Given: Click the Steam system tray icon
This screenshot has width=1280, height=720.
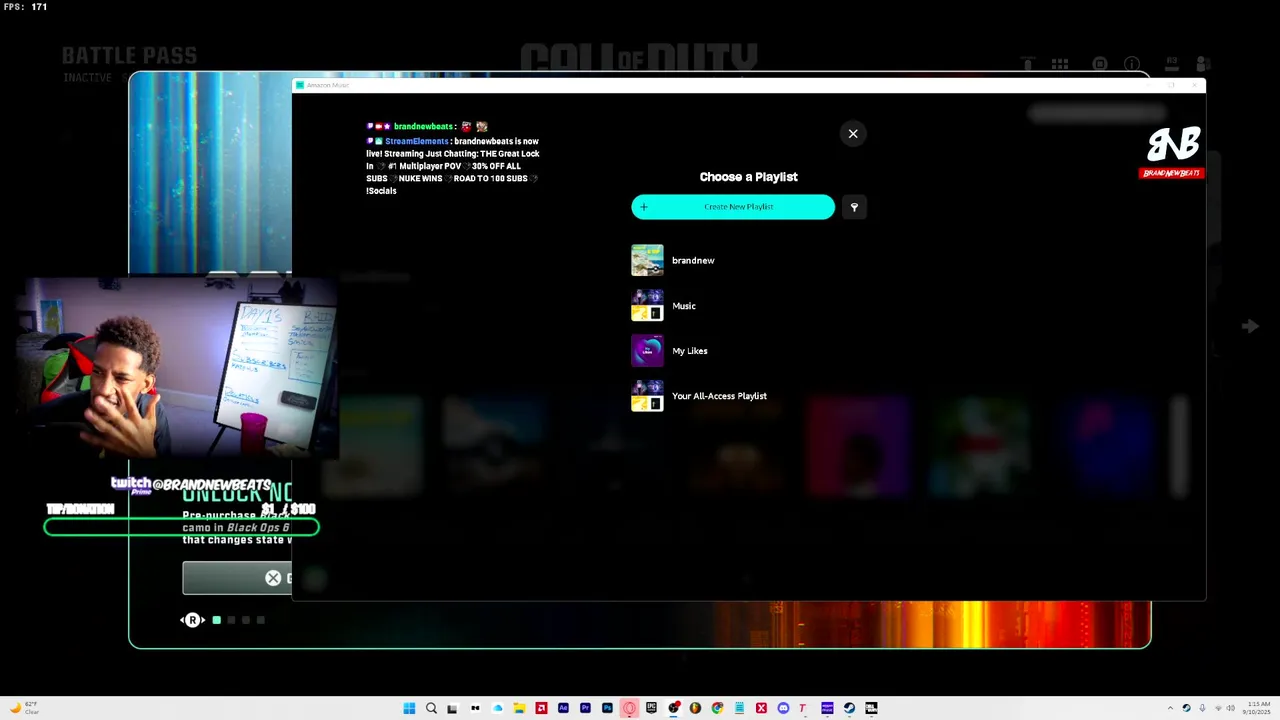Looking at the screenshot, I should (1187, 708).
